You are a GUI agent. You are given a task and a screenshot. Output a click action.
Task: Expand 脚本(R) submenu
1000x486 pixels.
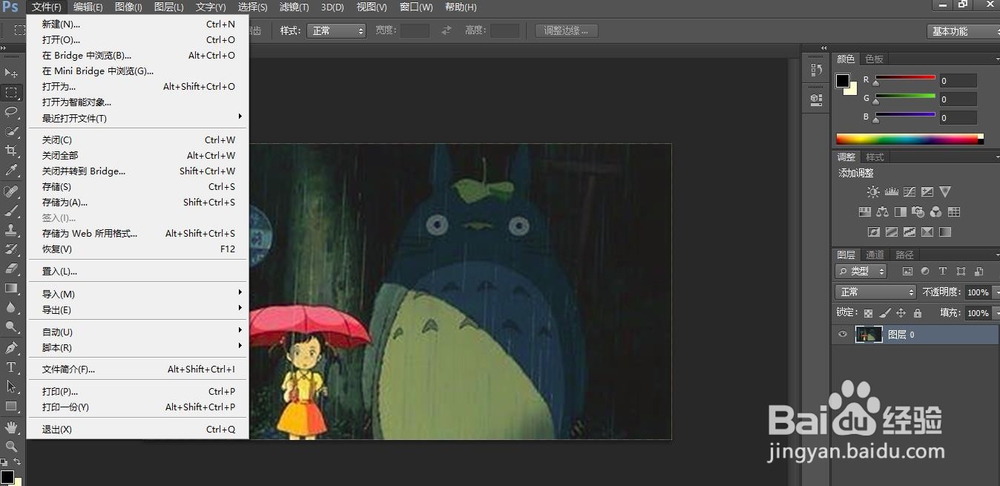click(x=138, y=348)
